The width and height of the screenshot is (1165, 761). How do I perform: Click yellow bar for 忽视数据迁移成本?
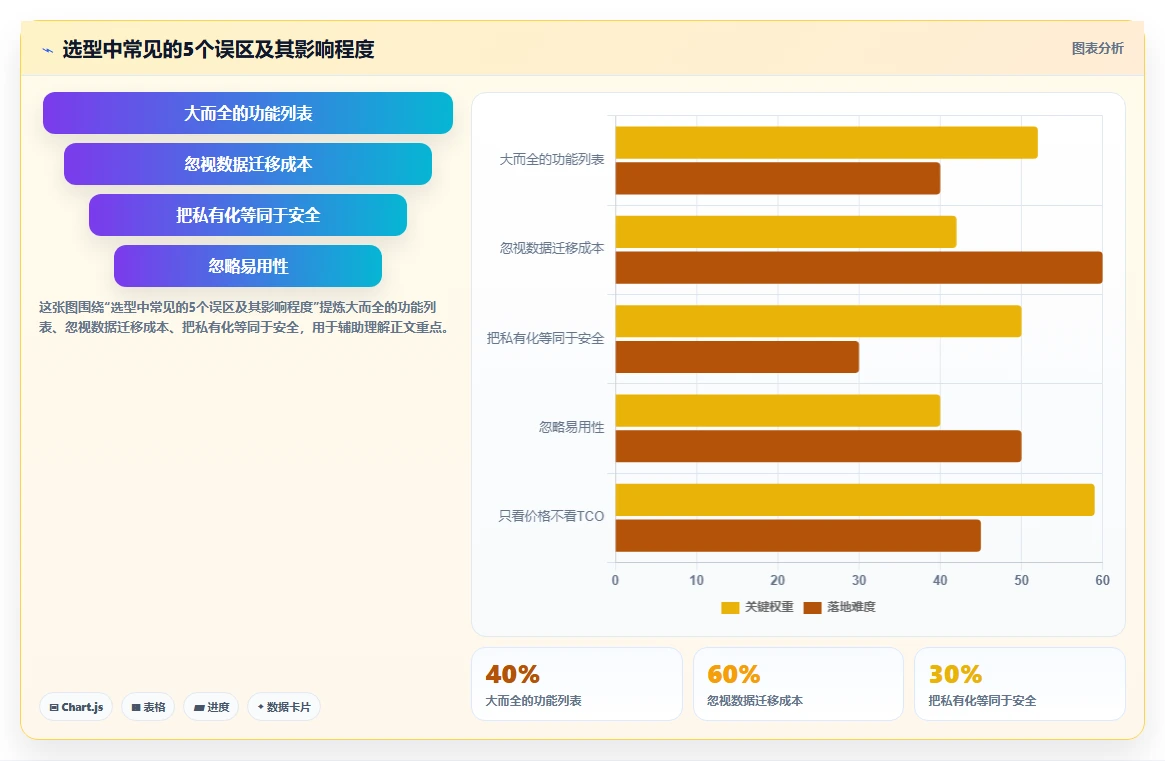[x=785, y=232]
